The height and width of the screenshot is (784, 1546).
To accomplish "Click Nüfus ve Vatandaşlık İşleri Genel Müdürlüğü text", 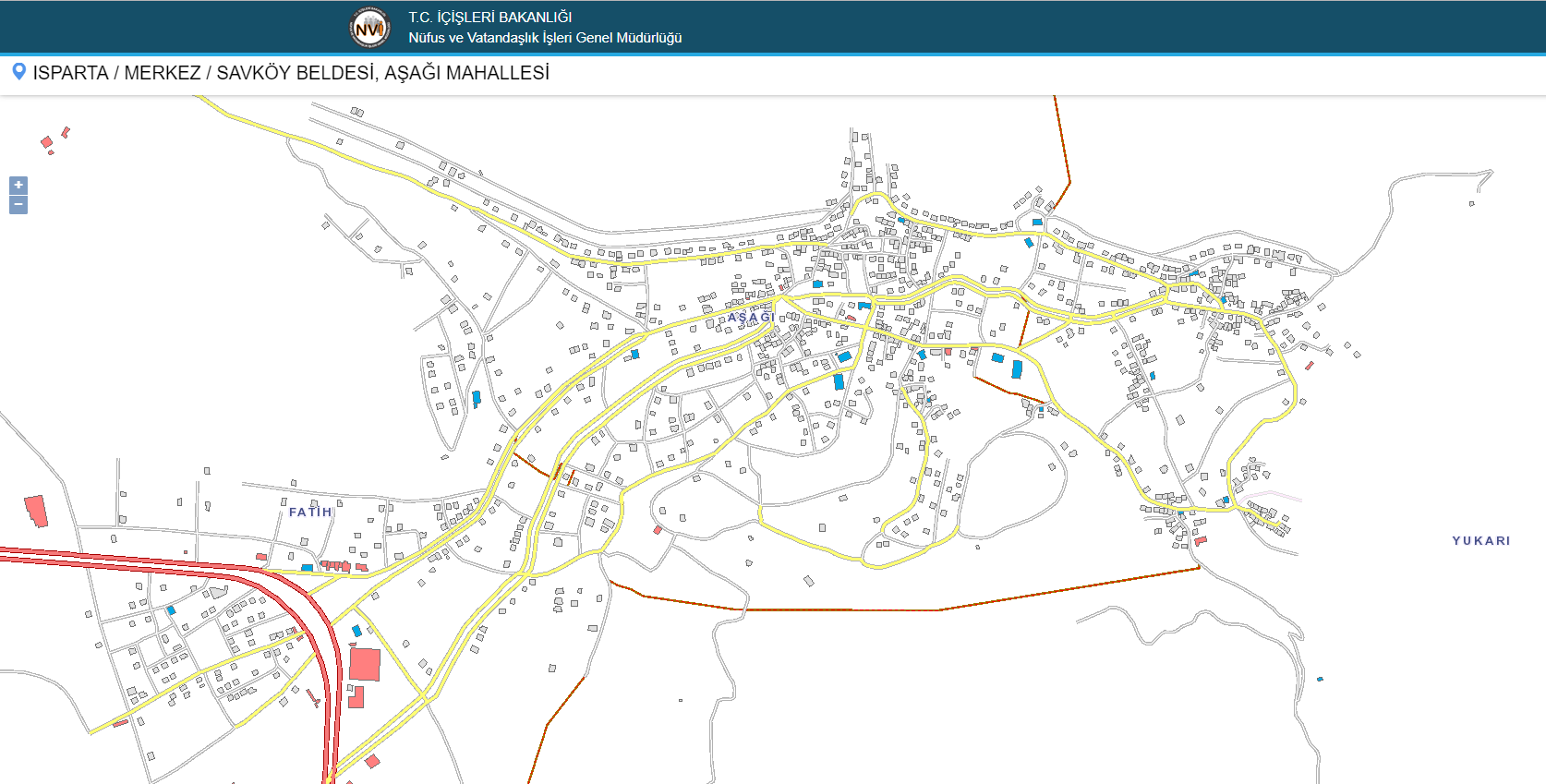I will pyautogui.click(x=545, y=38).
